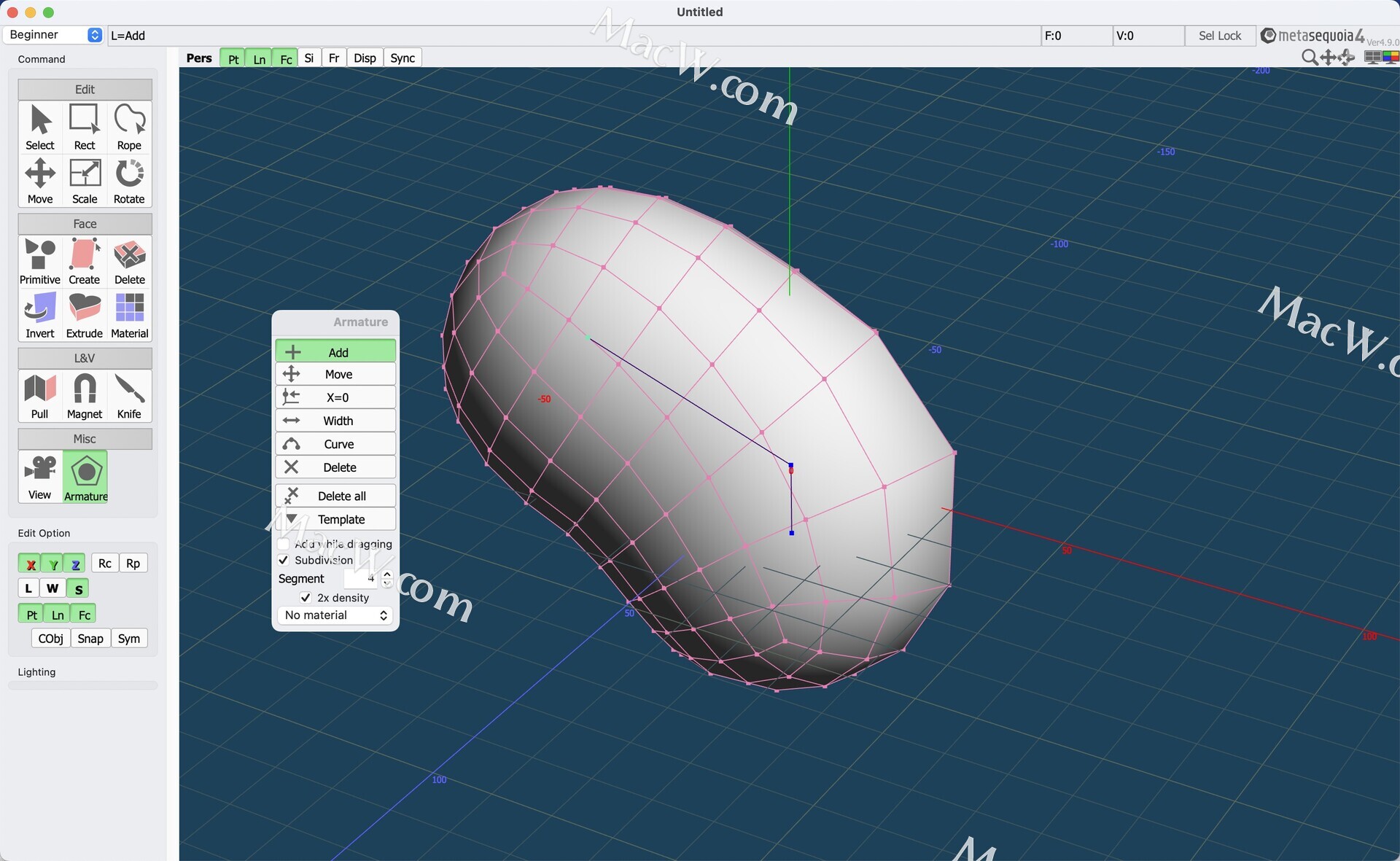Choose the Select arrow tool
The width and height of the screenshot is (1400, 861).
click(40, 127)
